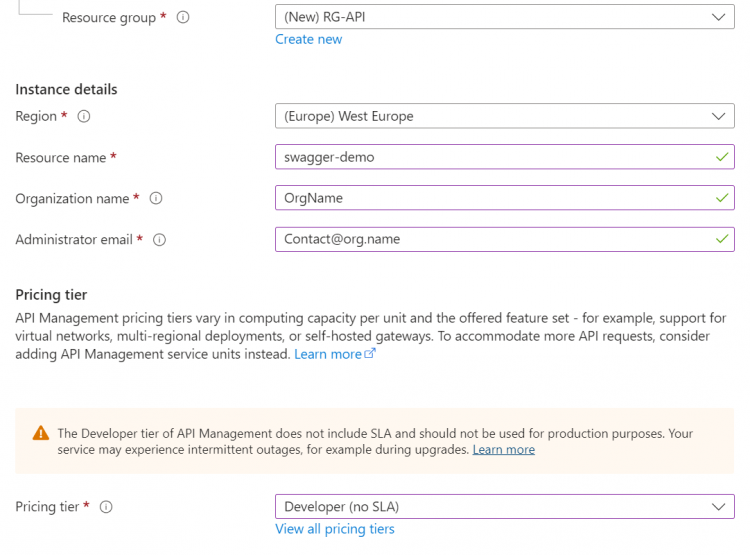
Task: Click the Pricing tier info icon
Action: coord(106,507)
